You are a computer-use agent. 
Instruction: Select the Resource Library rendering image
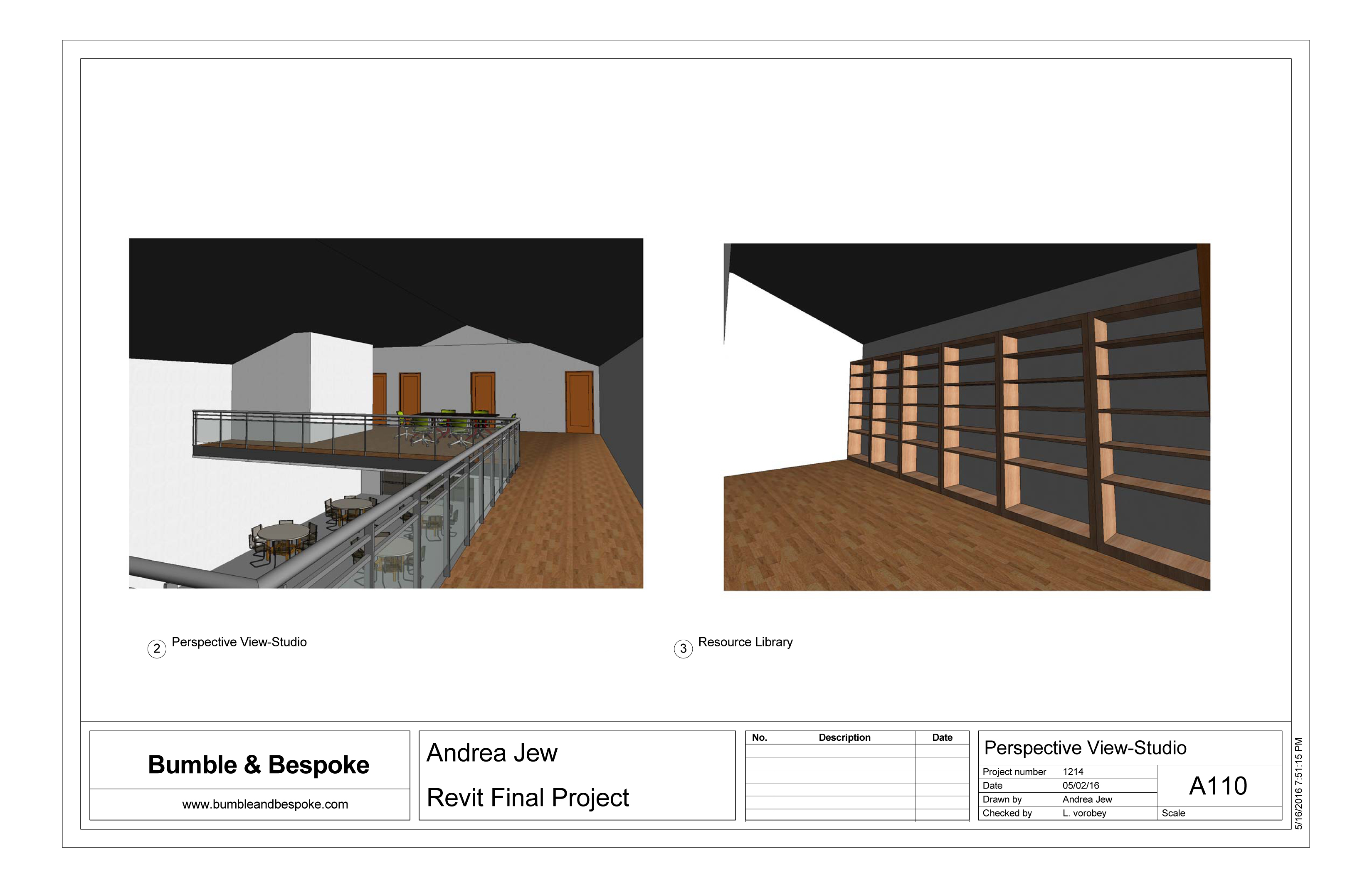966,417
